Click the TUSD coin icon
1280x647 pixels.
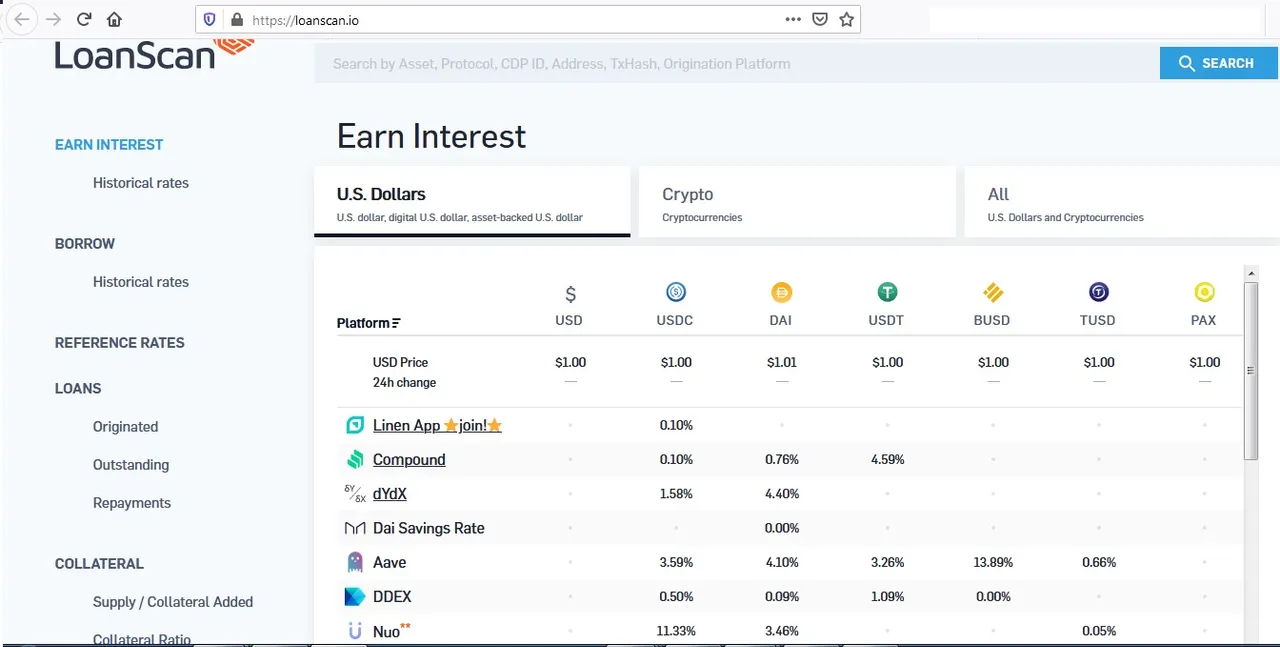pos(1099,292)
